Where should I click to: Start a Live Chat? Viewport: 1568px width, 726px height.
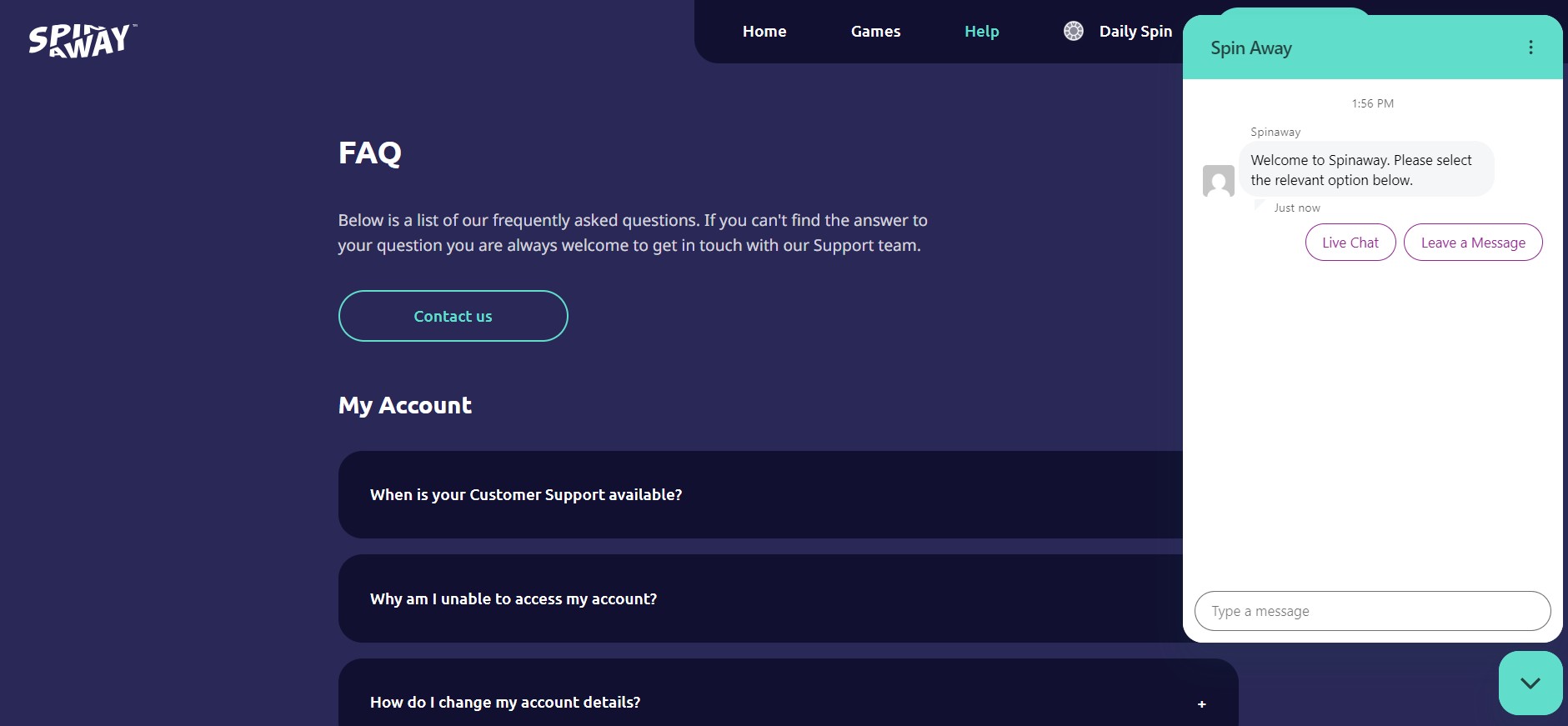[x=1350, y=243]
